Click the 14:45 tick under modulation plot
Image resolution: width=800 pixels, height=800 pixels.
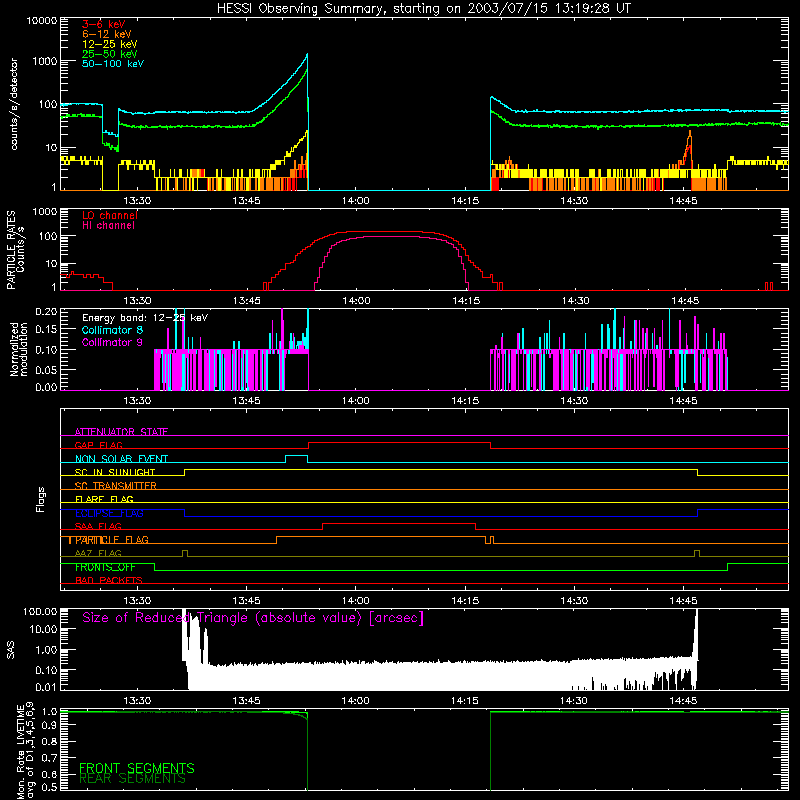click(x=683, y=401)
